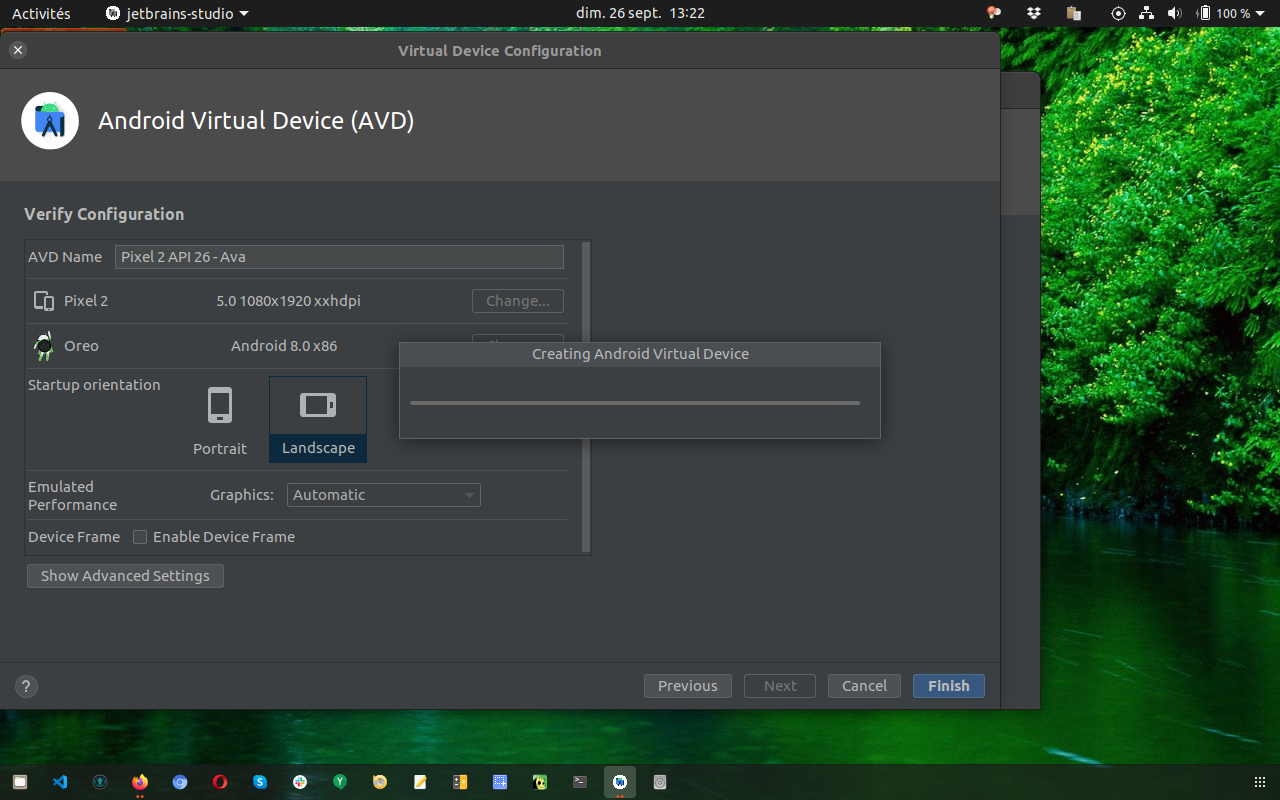1280x800 pixels.
Task: Open the screenshot tool in dock
Action: [500, 782]
